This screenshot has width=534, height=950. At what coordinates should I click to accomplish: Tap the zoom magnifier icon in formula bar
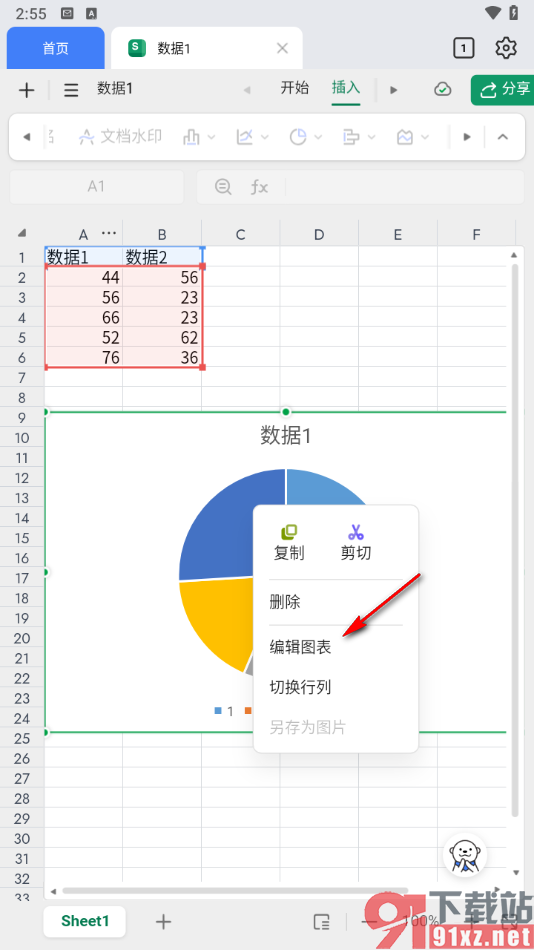[x=223, y=187]
